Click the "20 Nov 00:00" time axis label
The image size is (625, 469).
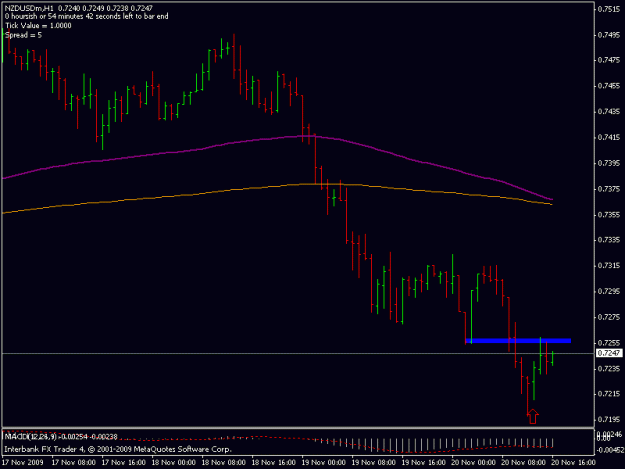474,463
